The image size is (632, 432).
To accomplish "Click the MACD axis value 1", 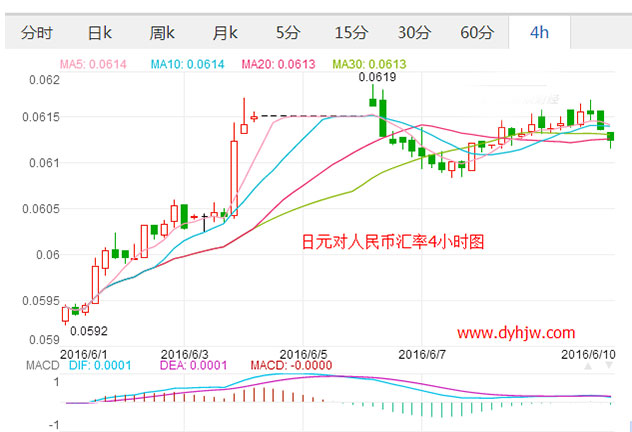I will point(56,382).
